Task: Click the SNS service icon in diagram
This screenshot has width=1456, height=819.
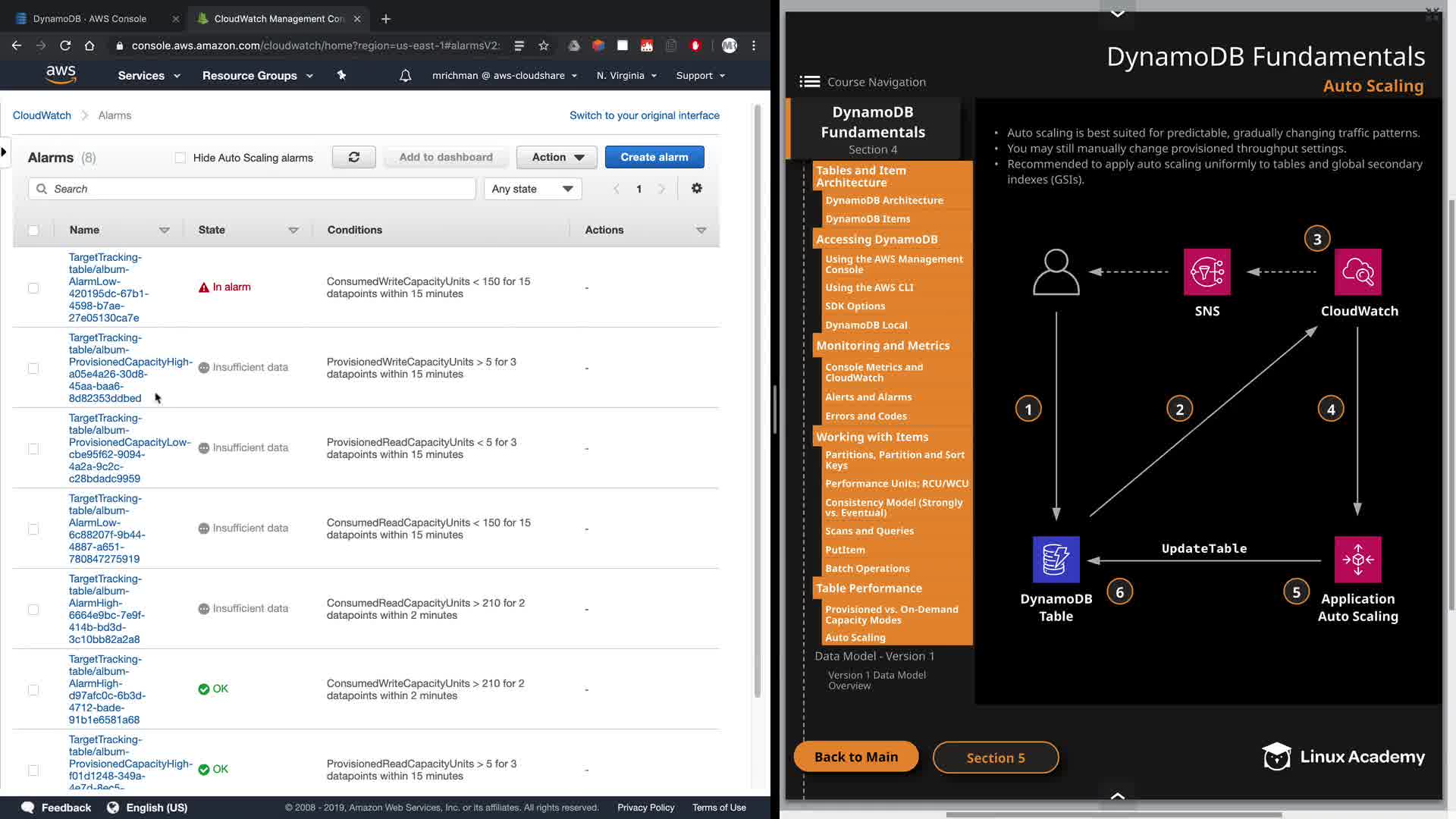Action: pos(1207,272)
